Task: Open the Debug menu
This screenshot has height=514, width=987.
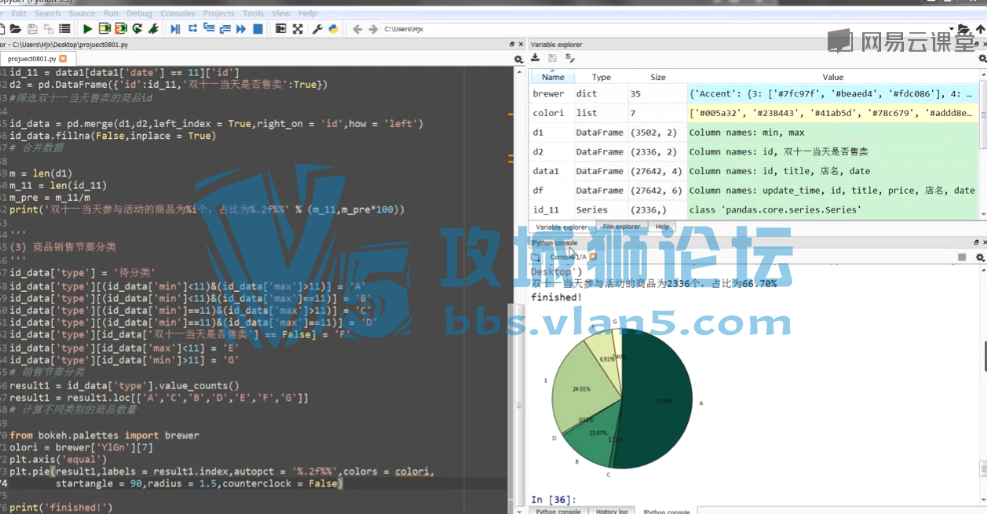Action: coord(139,13)
